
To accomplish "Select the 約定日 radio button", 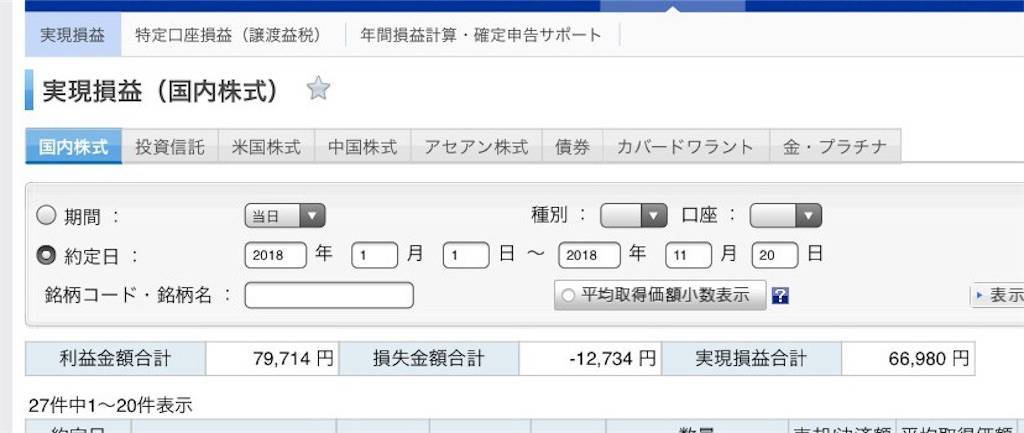I will click(x=46, y=255).
